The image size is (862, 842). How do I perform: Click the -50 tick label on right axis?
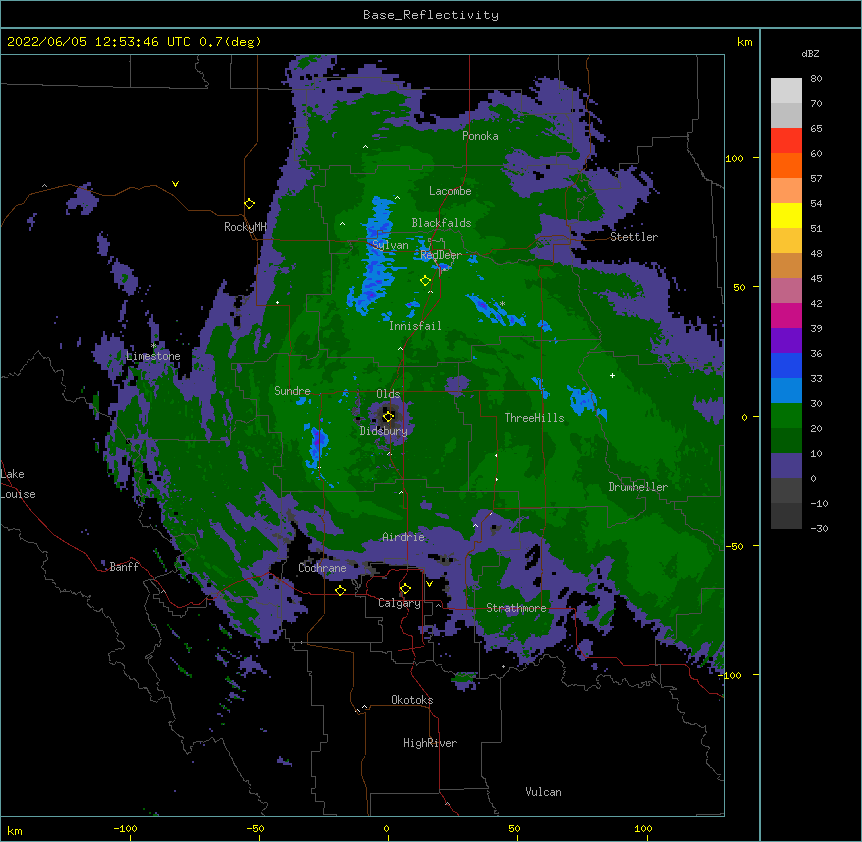(x=734, y=546)
